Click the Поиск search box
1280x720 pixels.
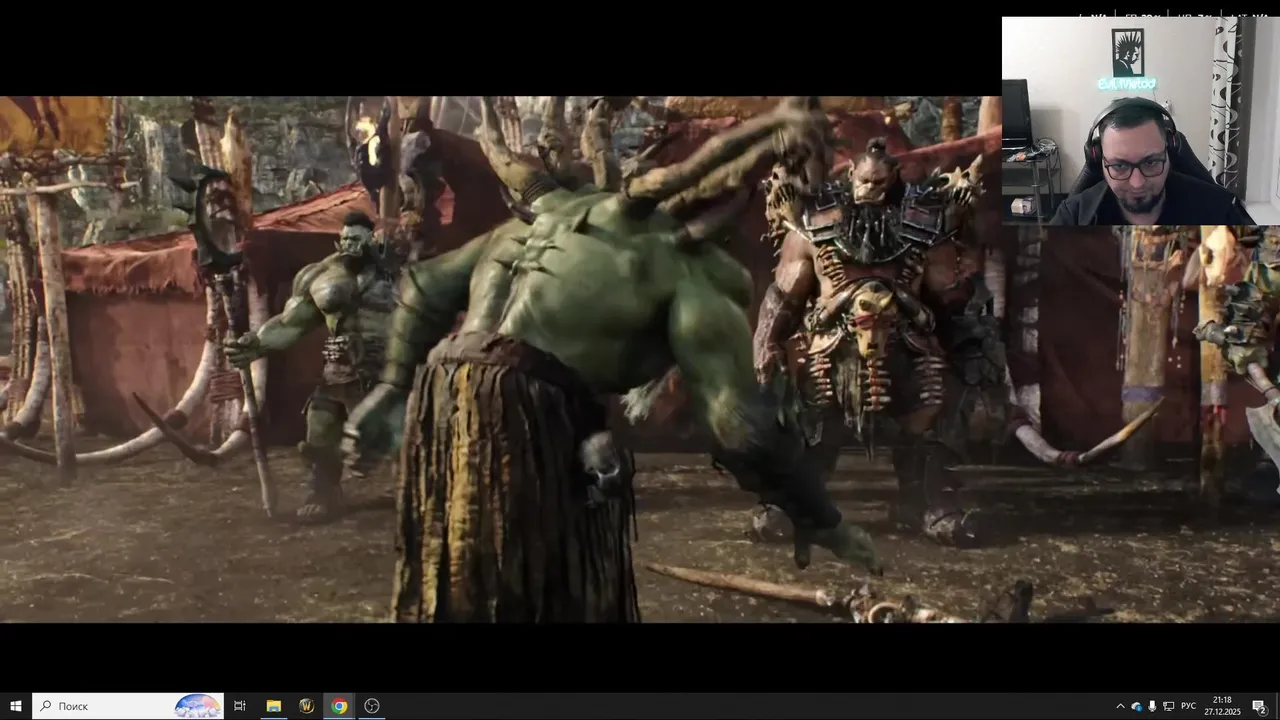[x=128, y=706]
